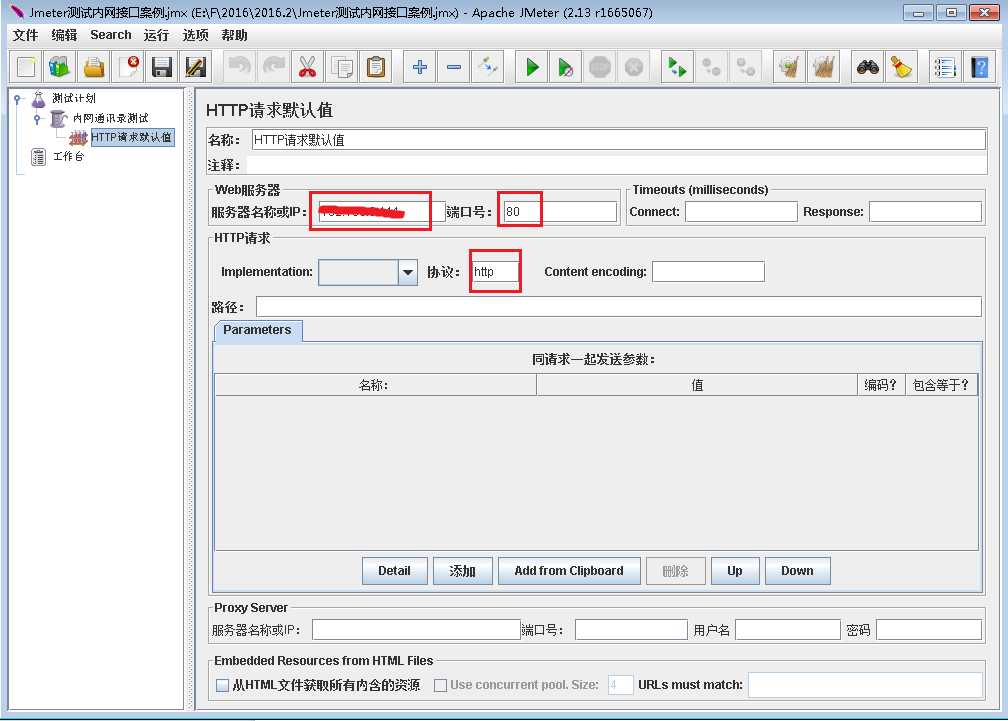The width and height of the screenshot is (1008, 721).
Task: Open the Templates icon in toolbar
Action: (60, 66)
